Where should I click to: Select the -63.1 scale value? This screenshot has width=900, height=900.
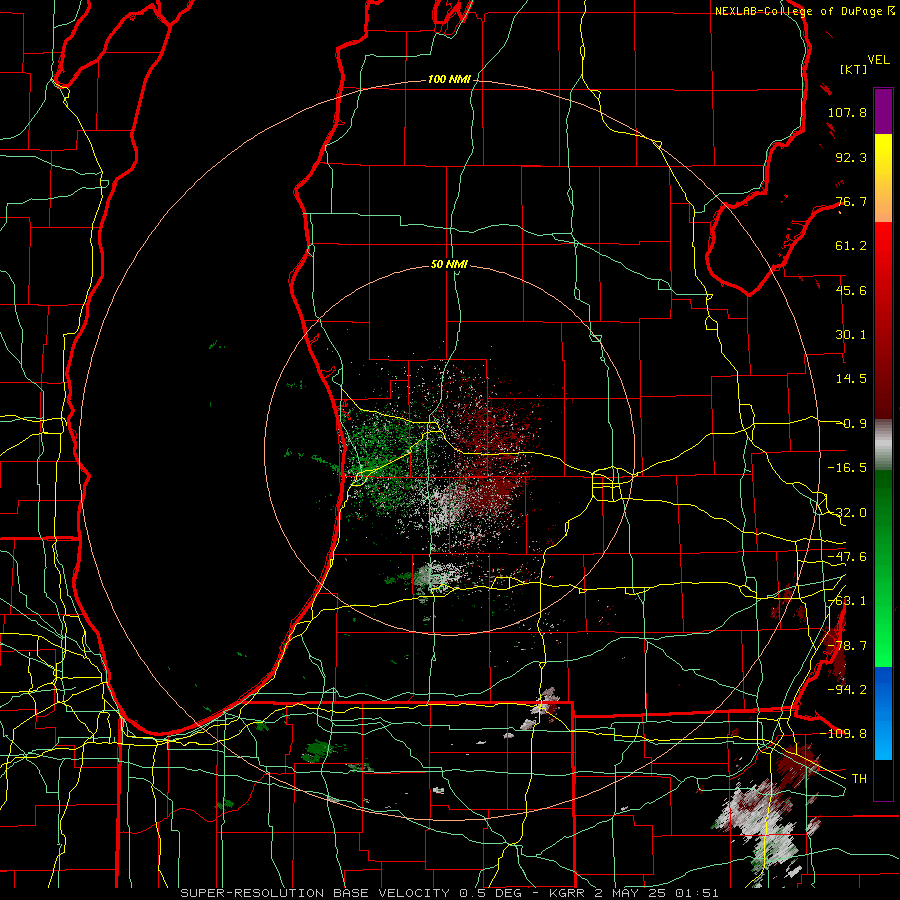tap(847, 601)
